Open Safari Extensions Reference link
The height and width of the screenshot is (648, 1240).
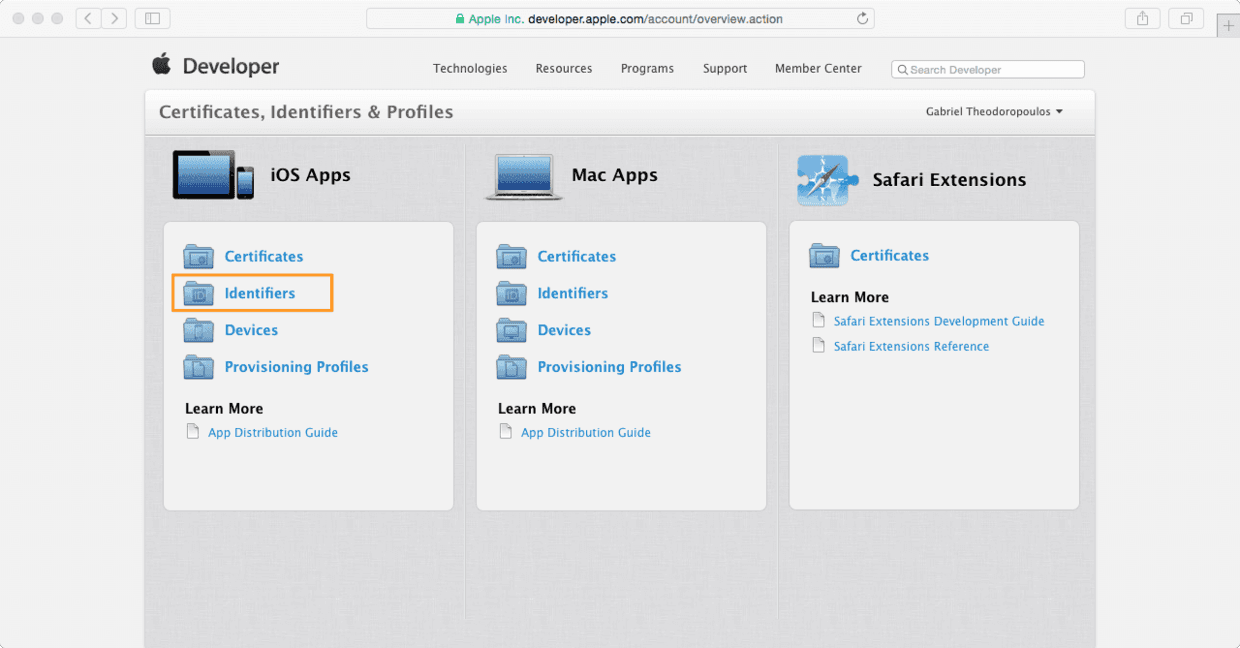point(911,346)
